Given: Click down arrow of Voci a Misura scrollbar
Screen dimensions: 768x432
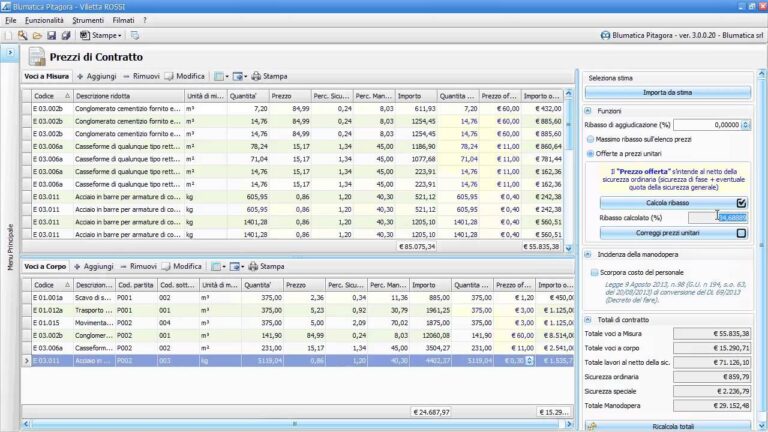Looking at the screenshot, I should (569, 248).
